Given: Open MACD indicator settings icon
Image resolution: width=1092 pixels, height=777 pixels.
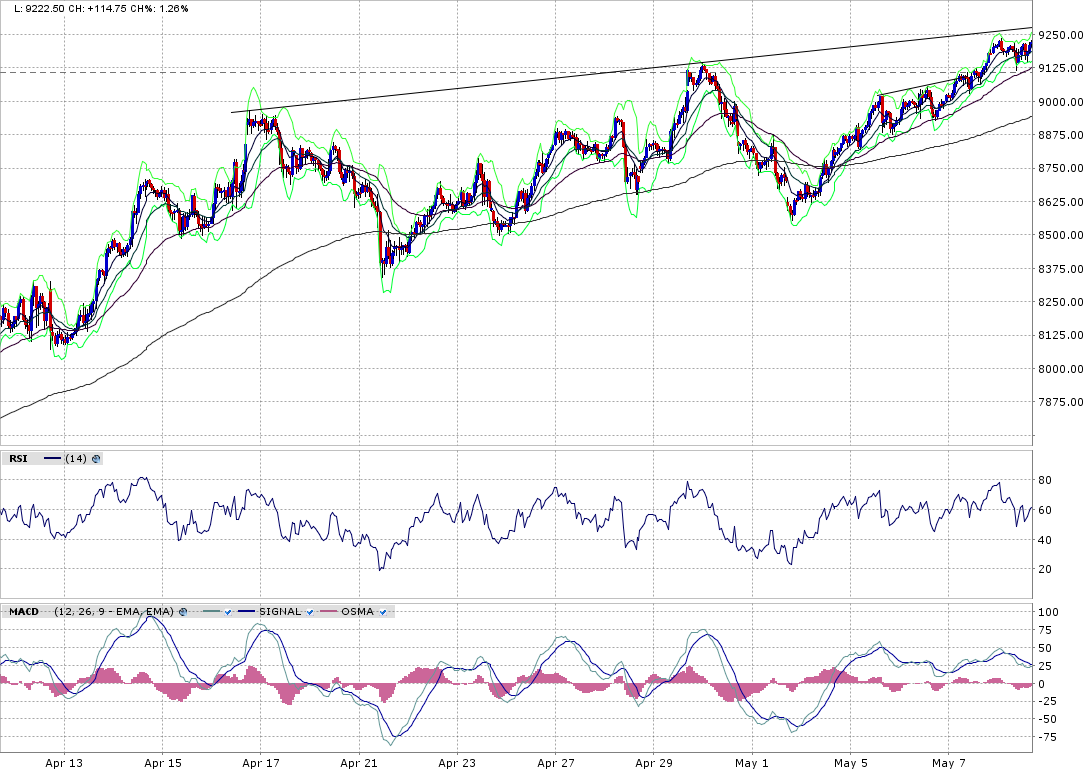Looking at the screenshot, I should [183, 611].
